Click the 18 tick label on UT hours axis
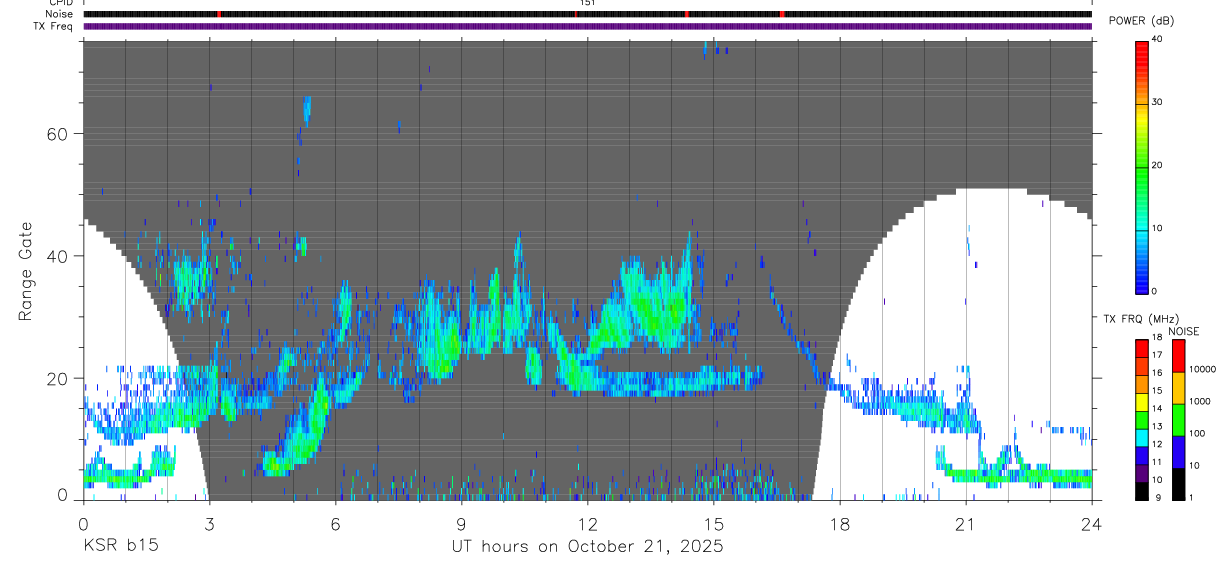This screenshot has width=1228, height=567. pyautogui.click(x=840, y=524)
